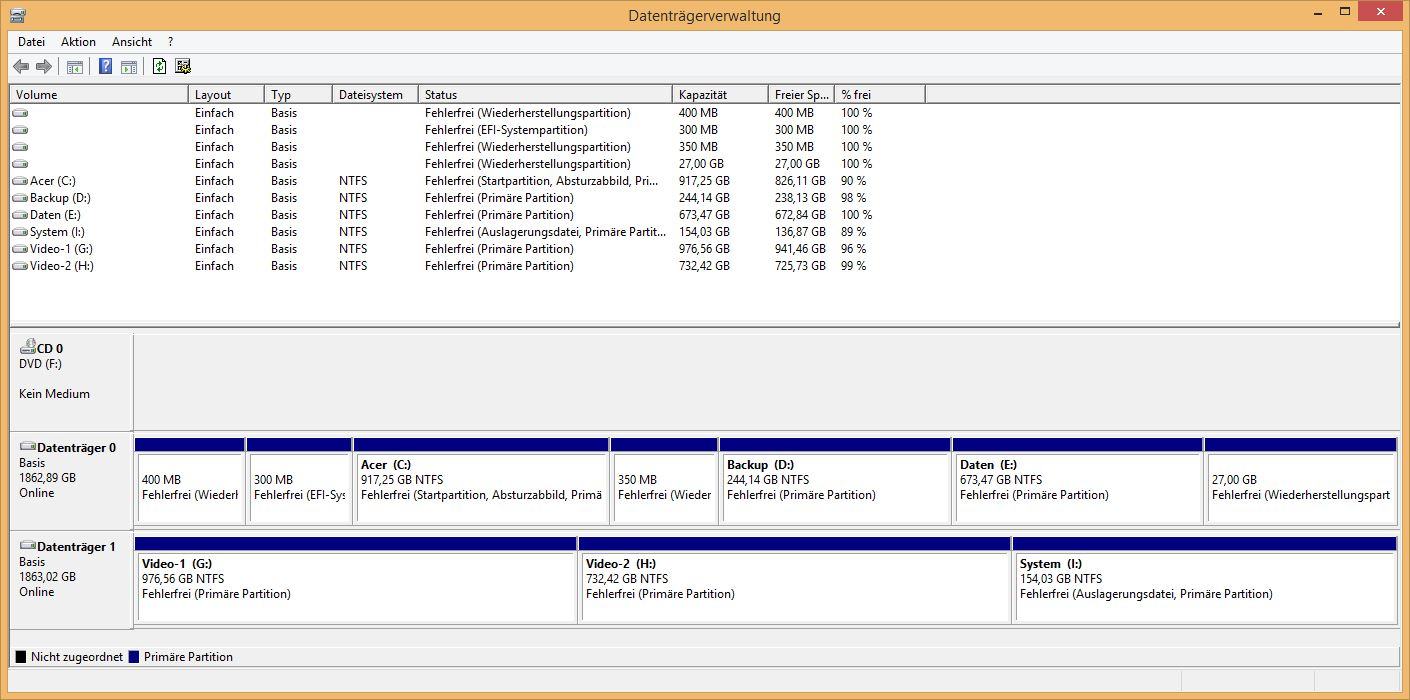
Task: Click the 725,73 GB free space cell
Action: [x=800, y=266]
